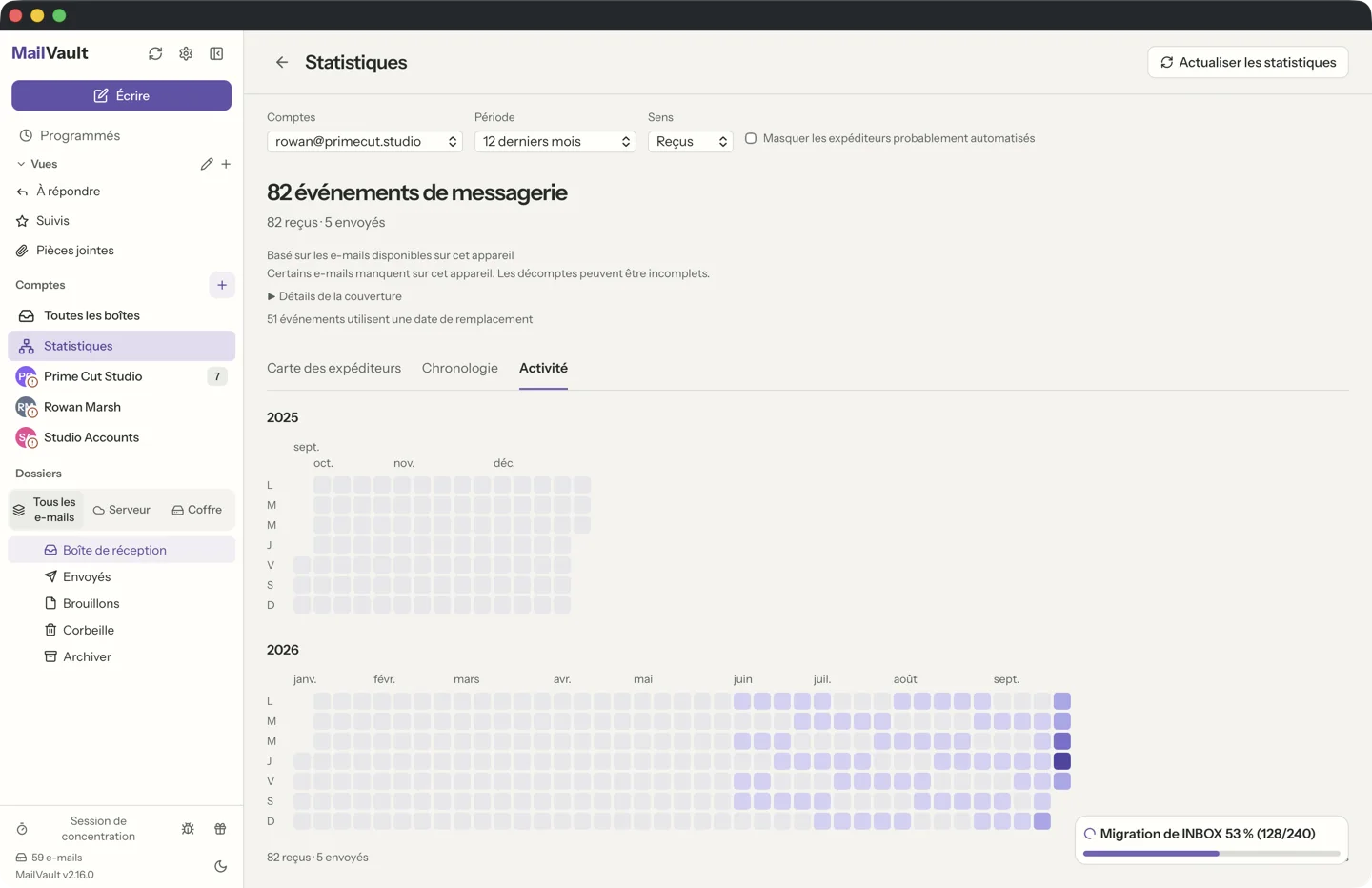Switch to Coffre segment

click(x=197, y=510)
